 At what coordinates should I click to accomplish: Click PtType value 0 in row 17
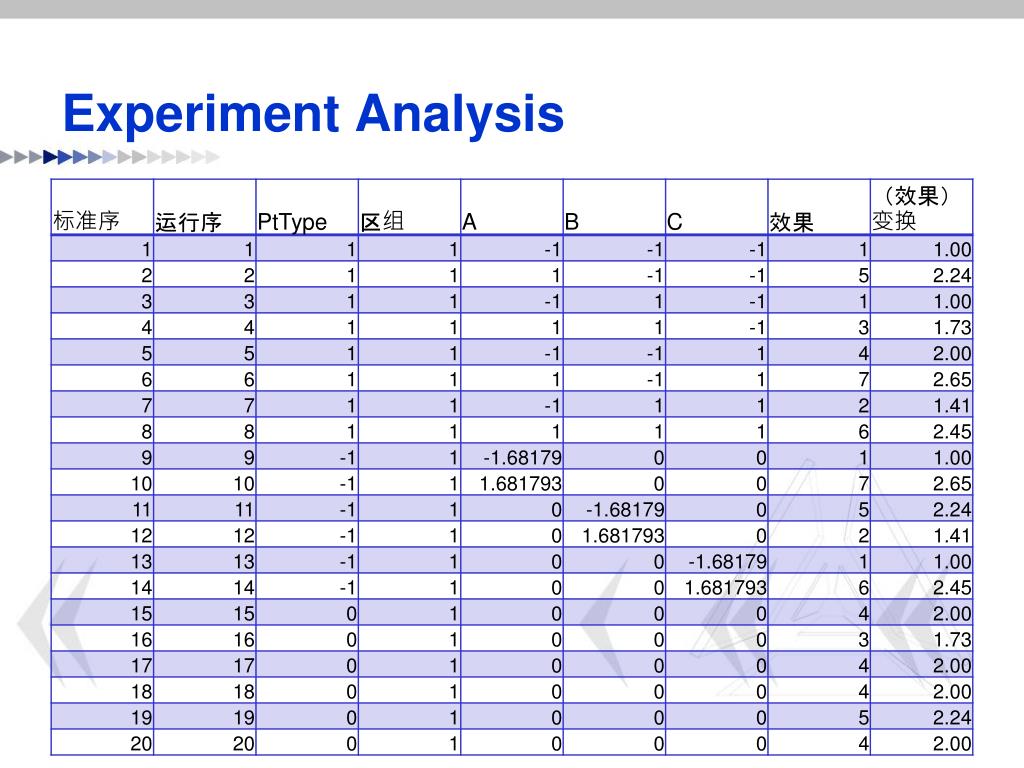click(351, 666)
